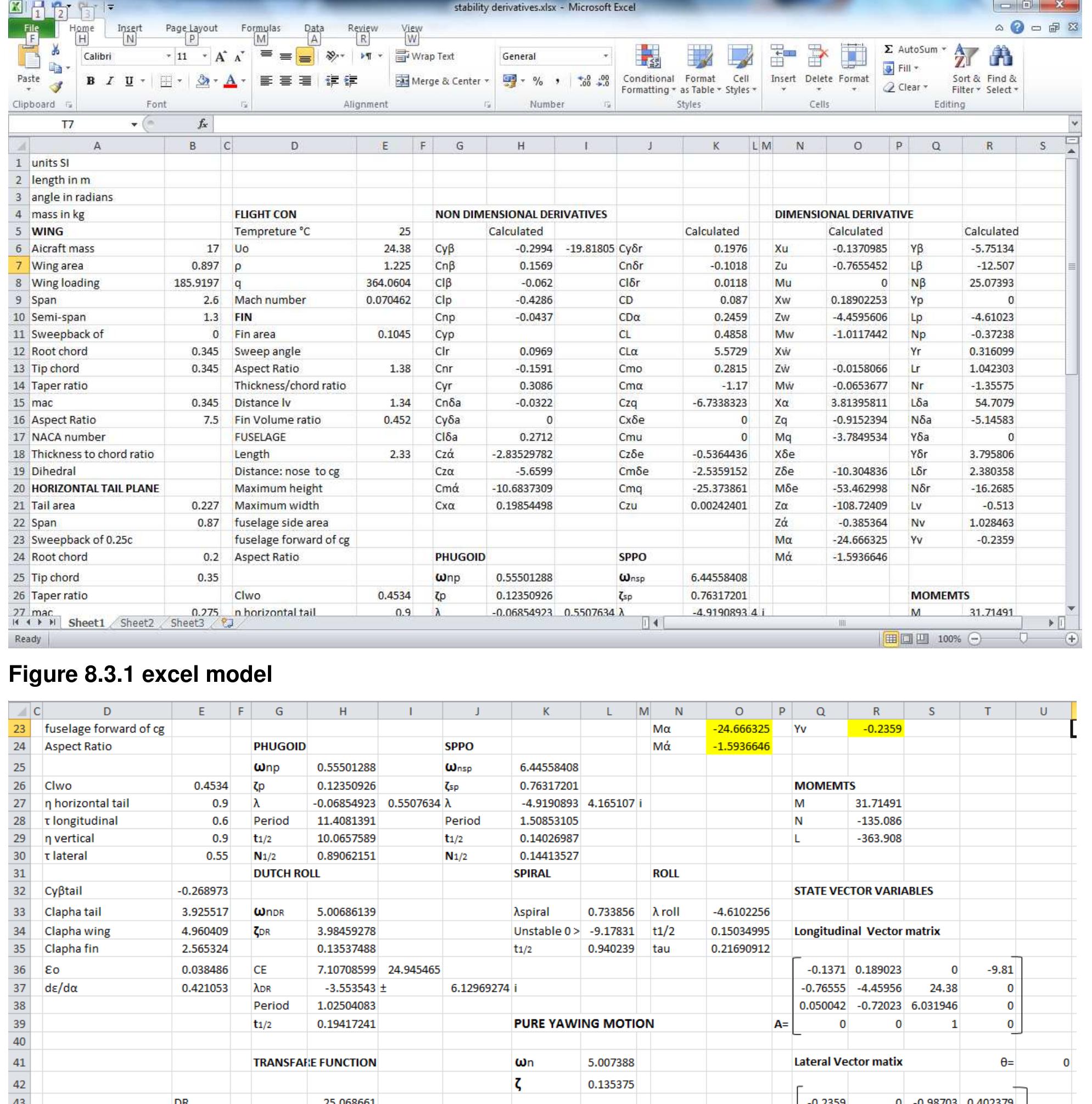Click the Percent Style icon

coord(537,81)
